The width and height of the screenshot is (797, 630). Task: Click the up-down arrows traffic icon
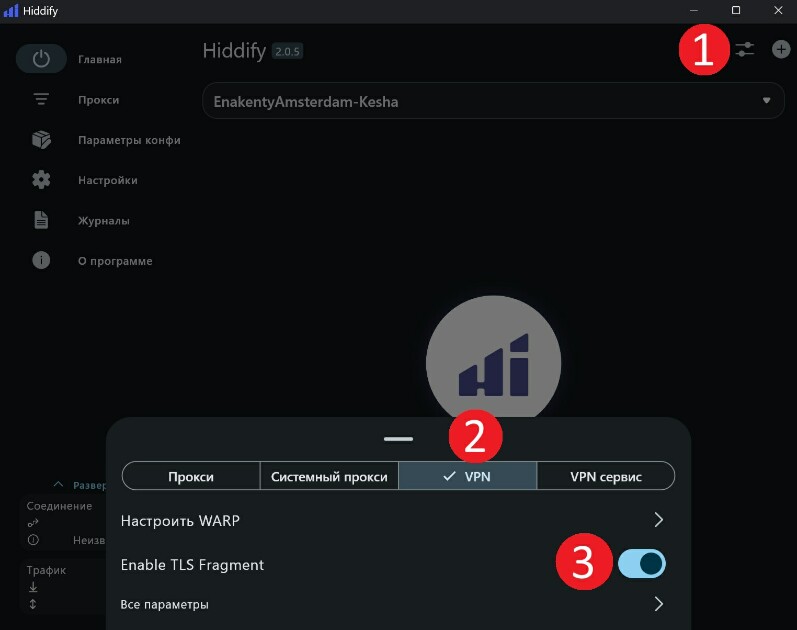[x=33, y=604]
